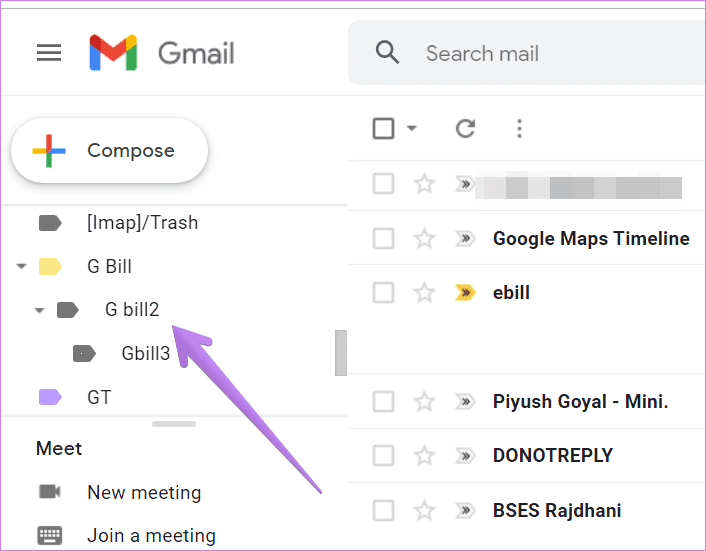The width and height of the screenshot is (706, 551).
Task: Open the G bill2 label
Action: [x=132, y=310]
